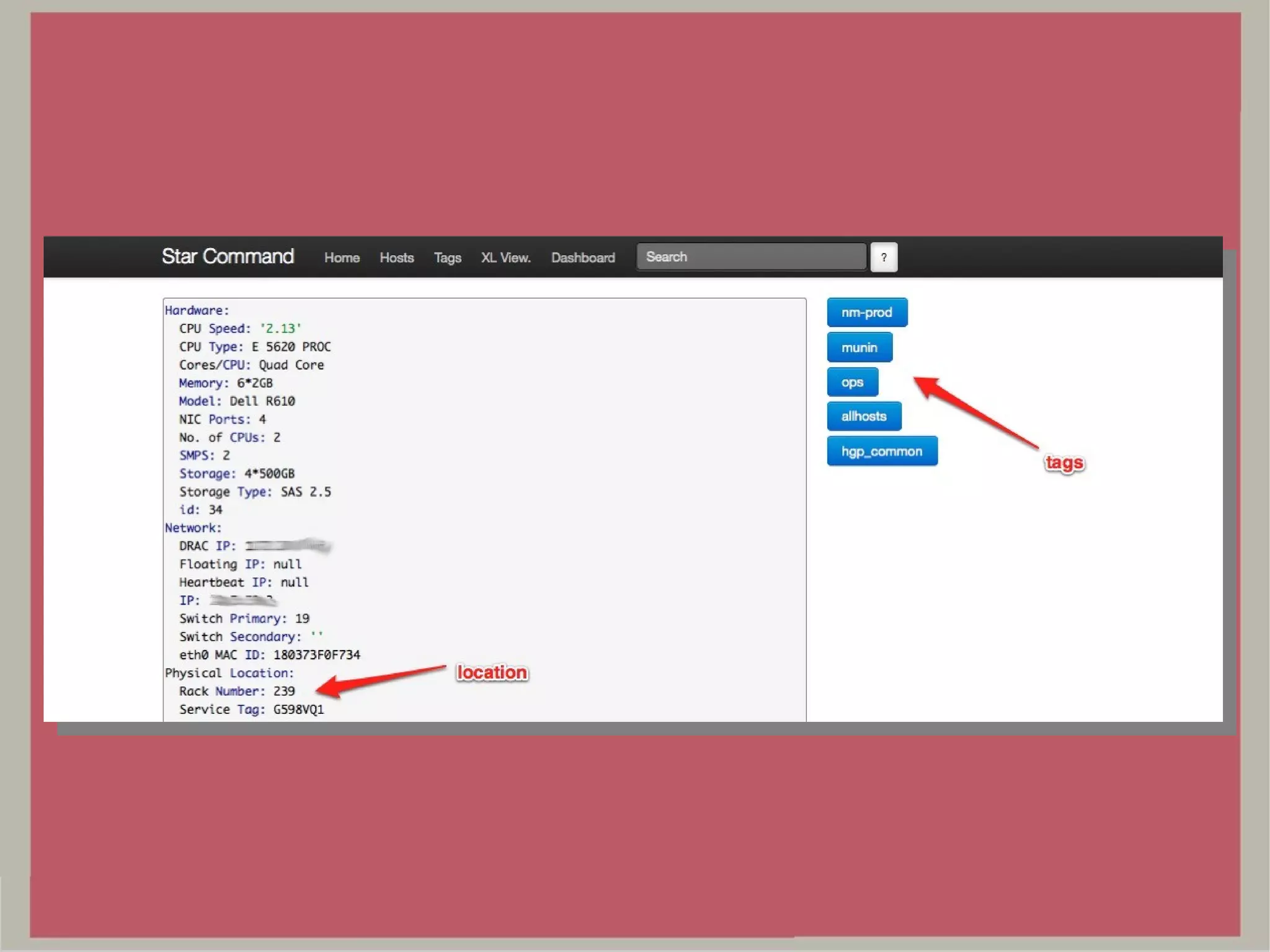
Task: Click the Network section heading
Action: [x=193, y=528]
